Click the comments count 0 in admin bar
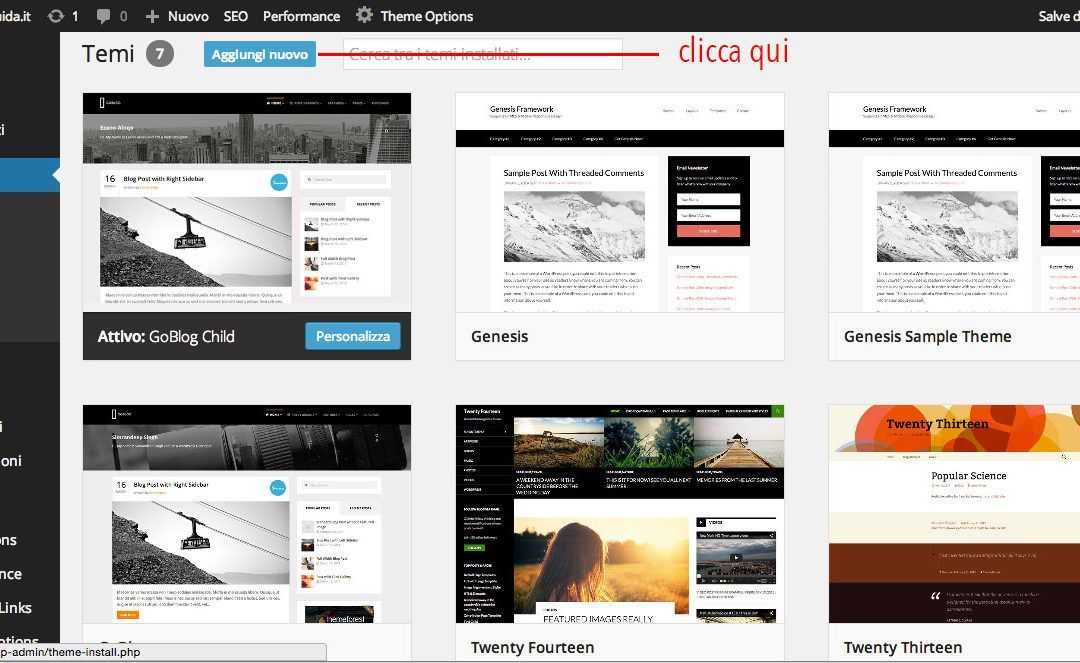Screen dimensions: 1080x663 pyautogui.click(x=123, y=17)
